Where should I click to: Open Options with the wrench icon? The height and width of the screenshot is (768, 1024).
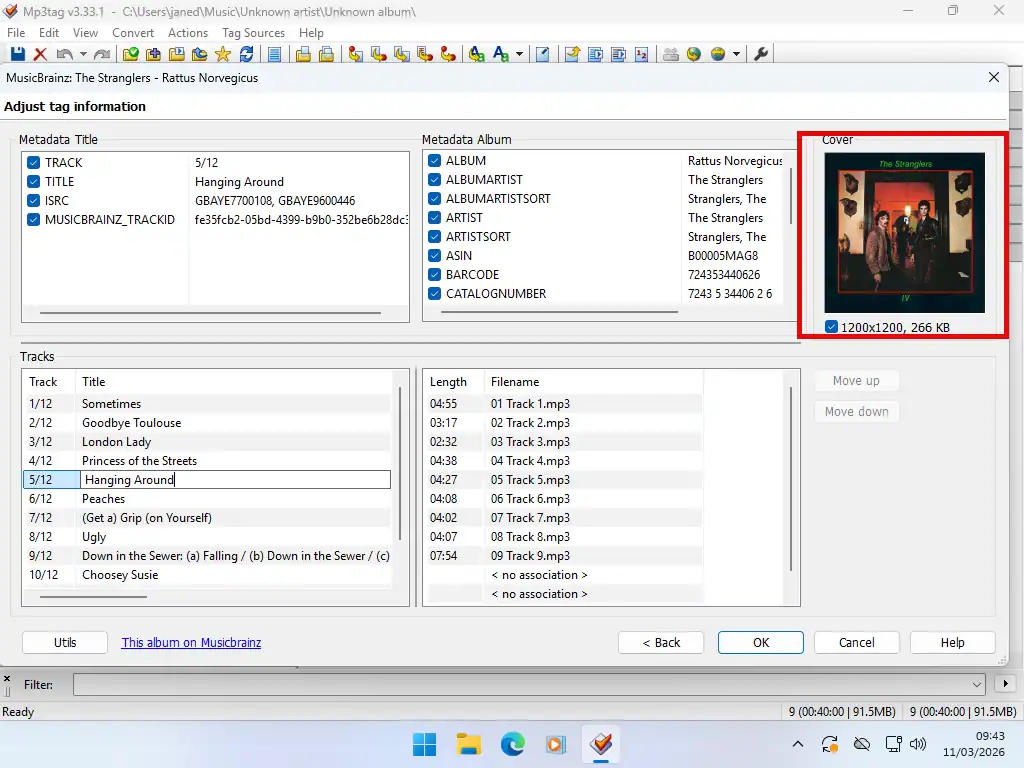761,54
